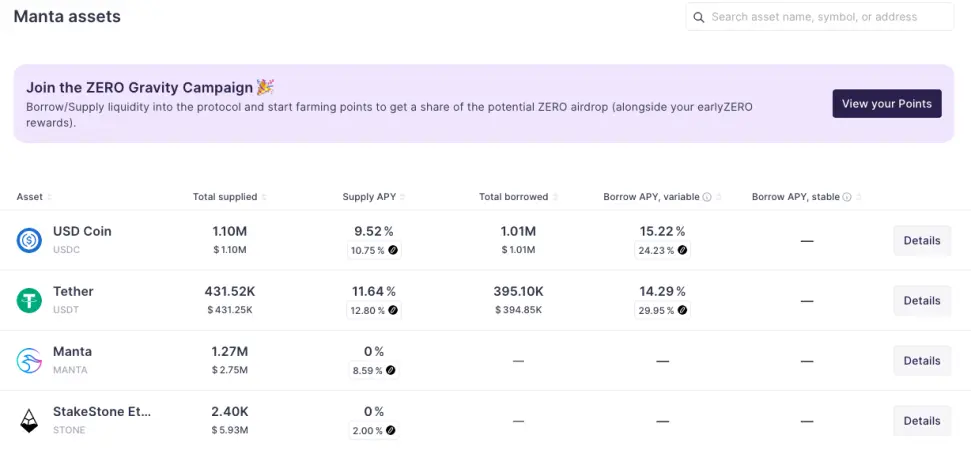
Task: Click Join the ZERO Gravity Campaign title
Action: 140,87
